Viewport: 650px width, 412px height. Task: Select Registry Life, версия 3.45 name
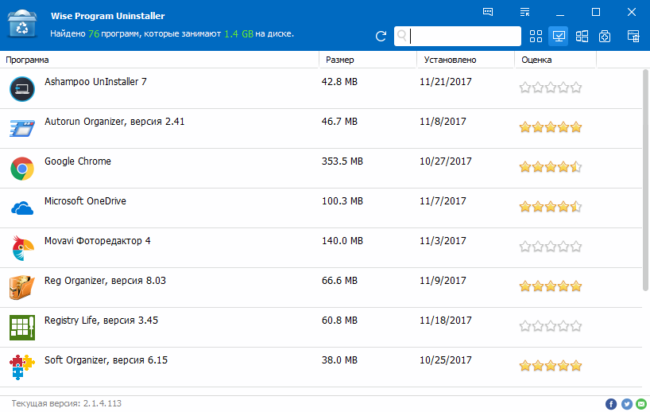(x=101, y=320)
